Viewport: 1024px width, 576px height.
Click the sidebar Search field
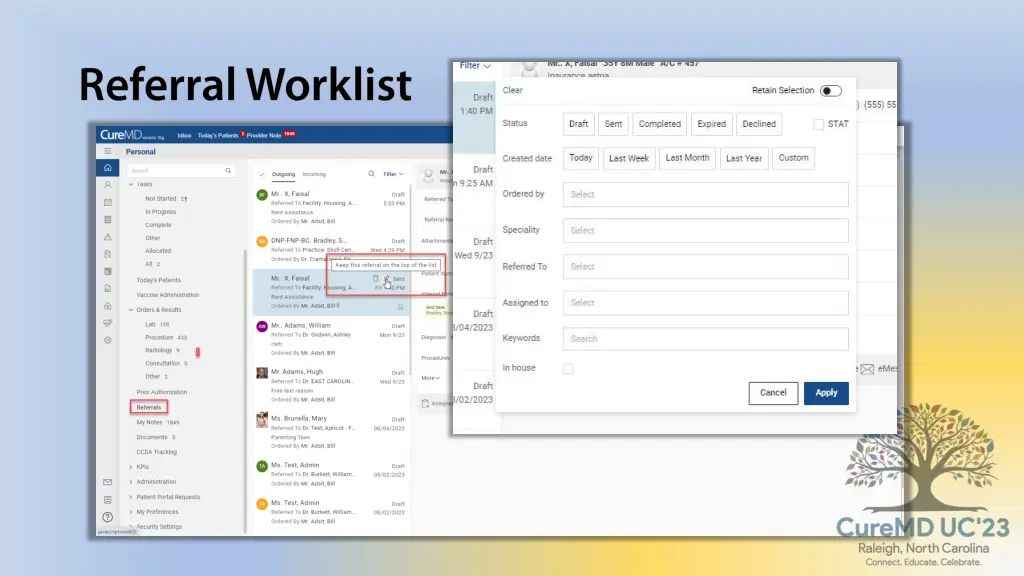tap(181, 170)
